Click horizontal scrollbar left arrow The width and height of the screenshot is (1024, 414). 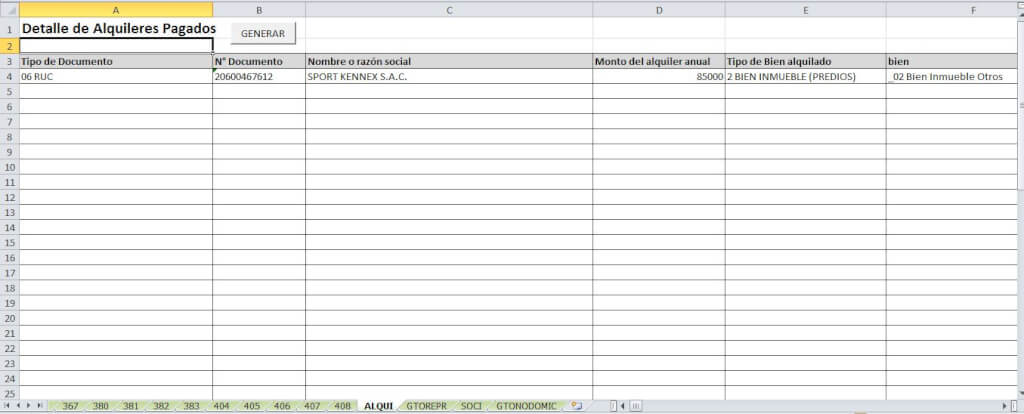[624, 406]
